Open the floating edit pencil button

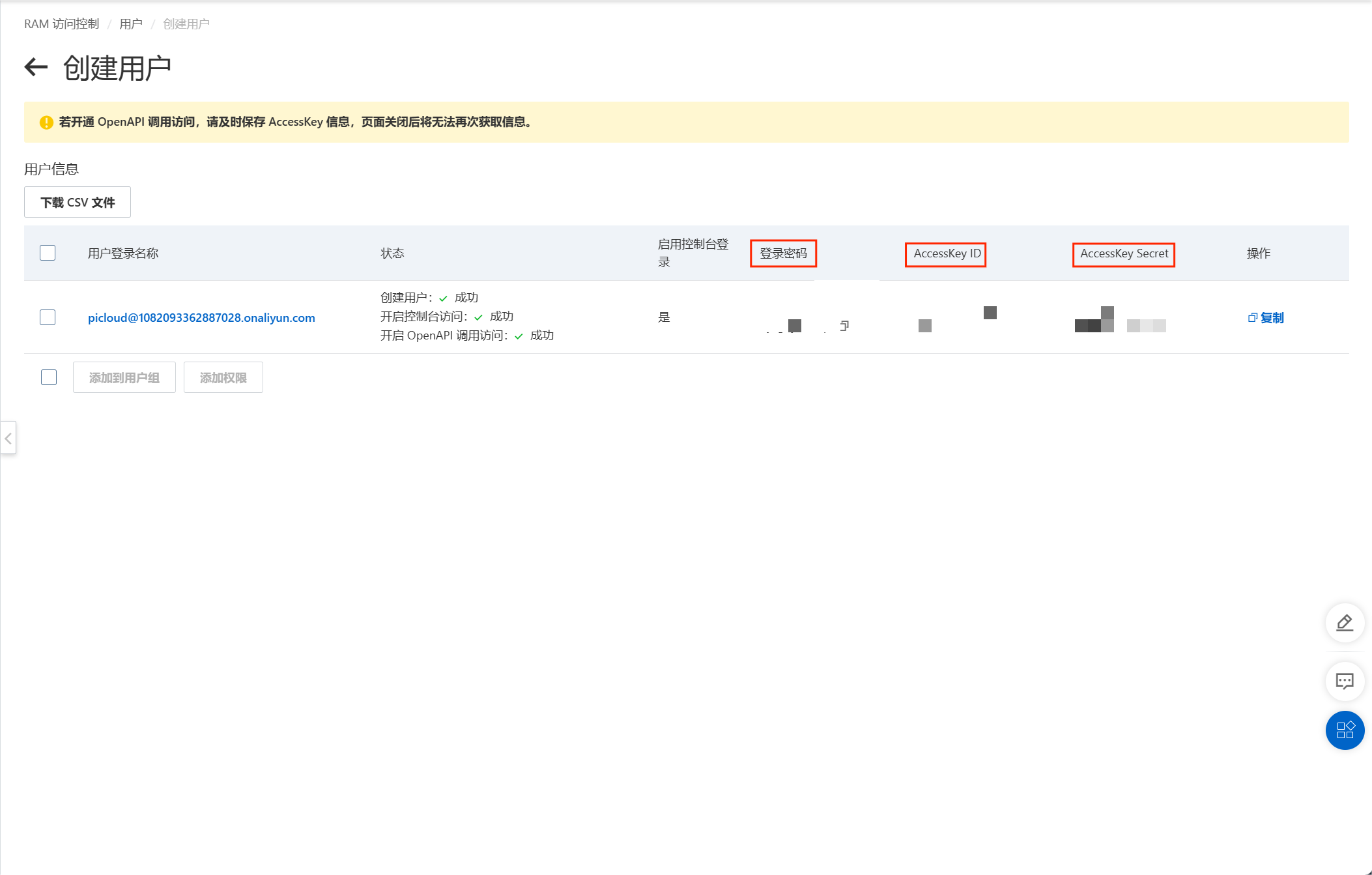tap(1345, 623)
